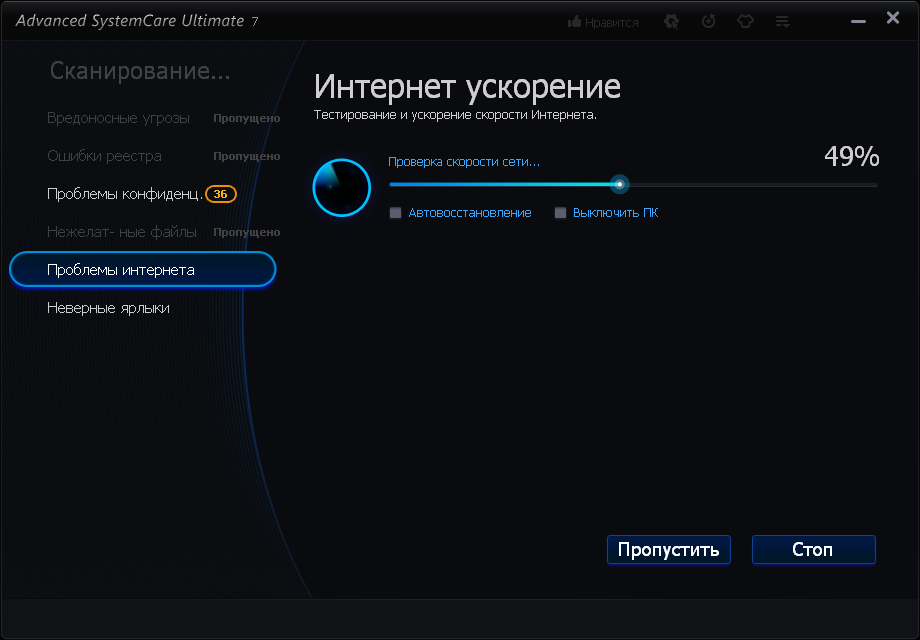Image resolution: width=920 pixels, height=640 pixels.
Task: Click the scan progress slider handle
Action: pyautogui.click(x=620, y=184)
